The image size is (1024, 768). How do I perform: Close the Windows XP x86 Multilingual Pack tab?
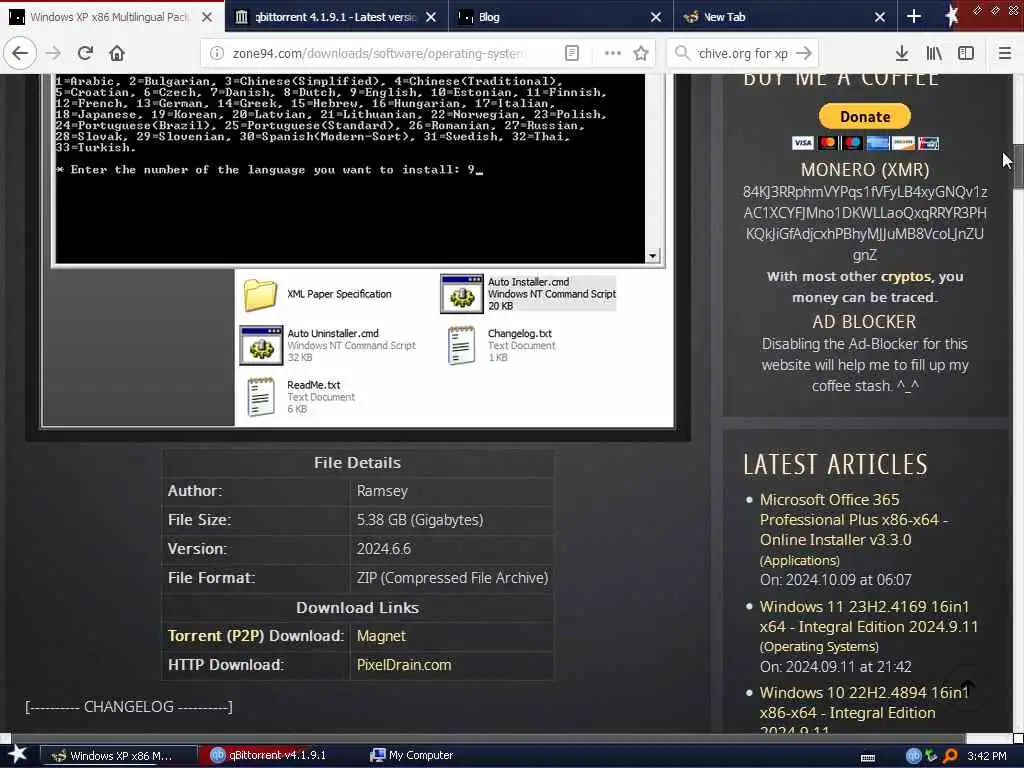coord(207,17)
